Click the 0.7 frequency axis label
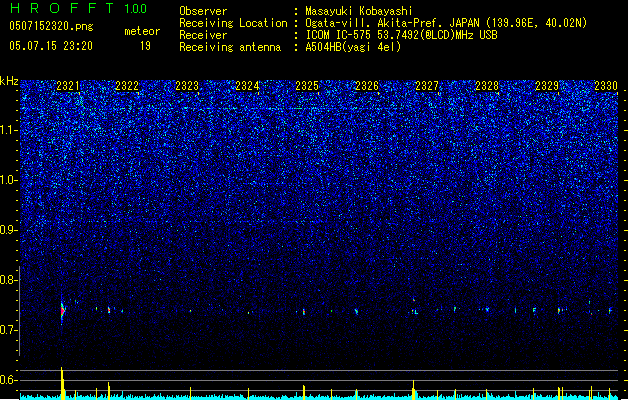The image size is (629, 400). point(9,330)
